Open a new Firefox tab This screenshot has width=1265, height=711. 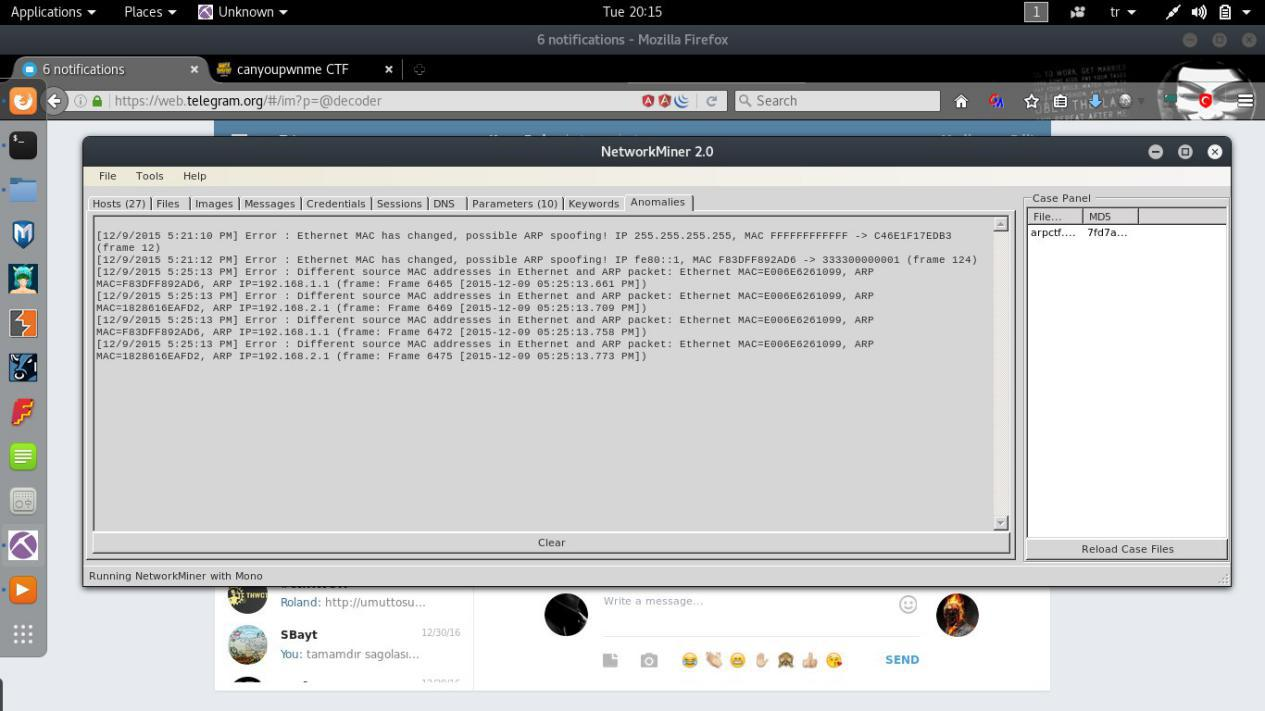419,69
